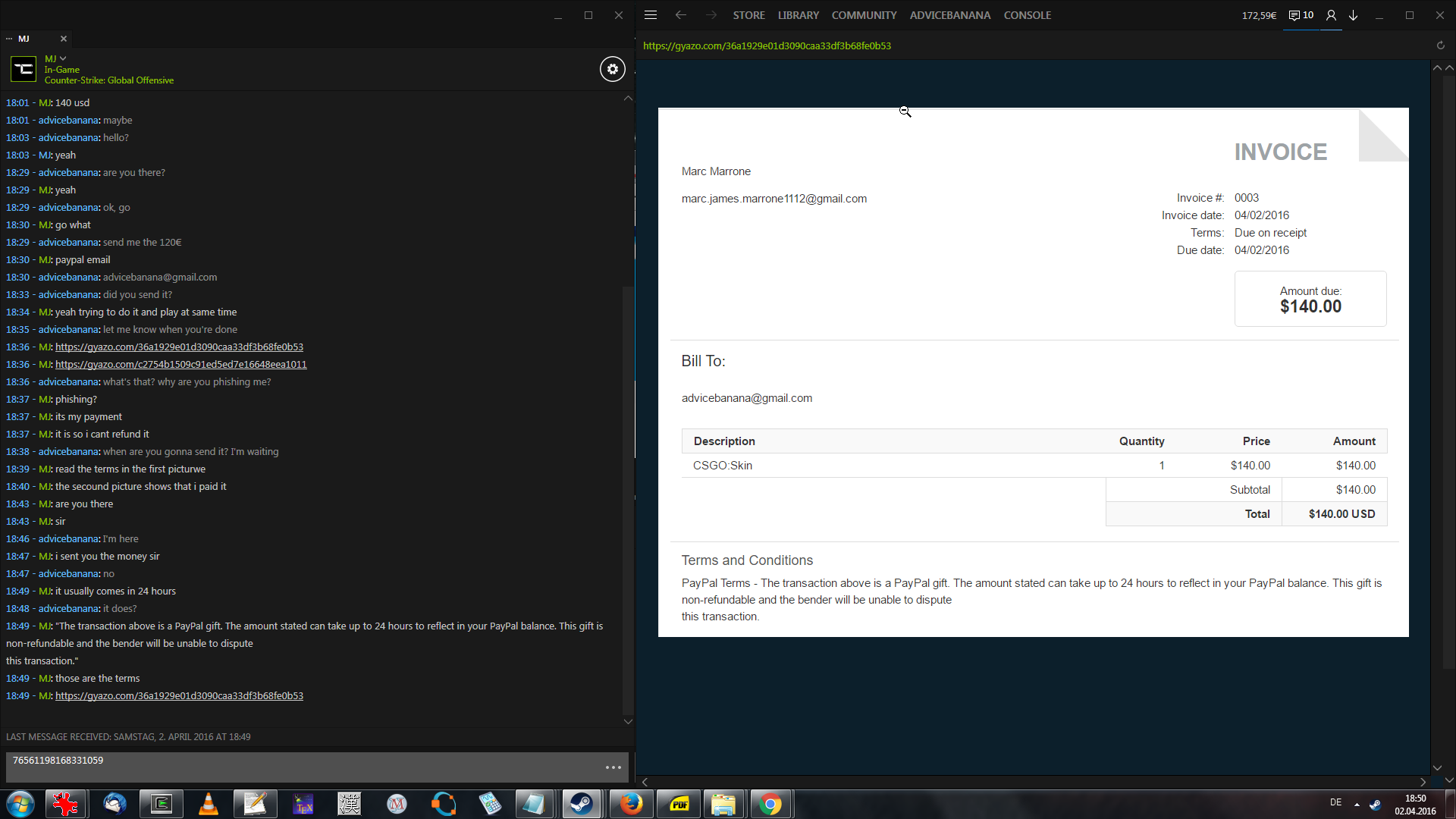Click the chat message input field

tap(303, 766)
